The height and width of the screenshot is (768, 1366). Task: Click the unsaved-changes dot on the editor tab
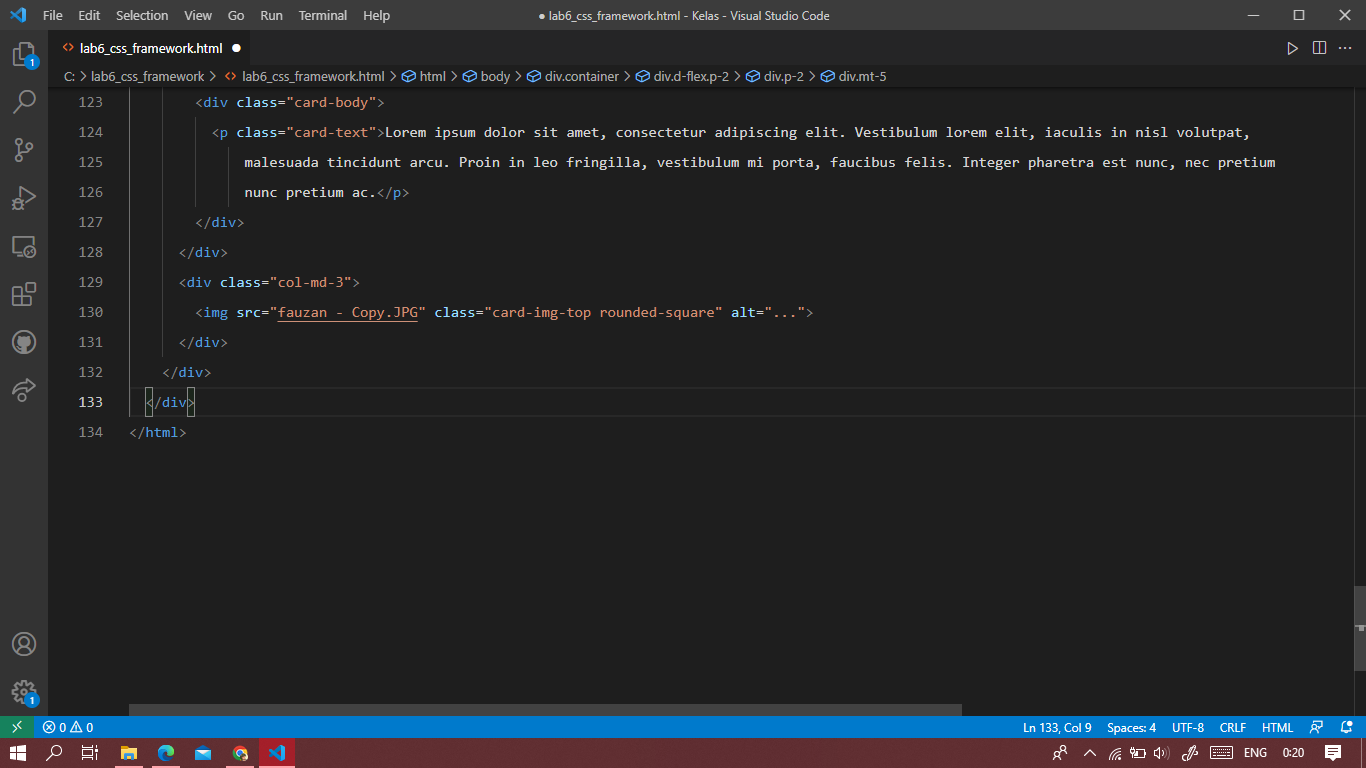click(x=236, y=48)
